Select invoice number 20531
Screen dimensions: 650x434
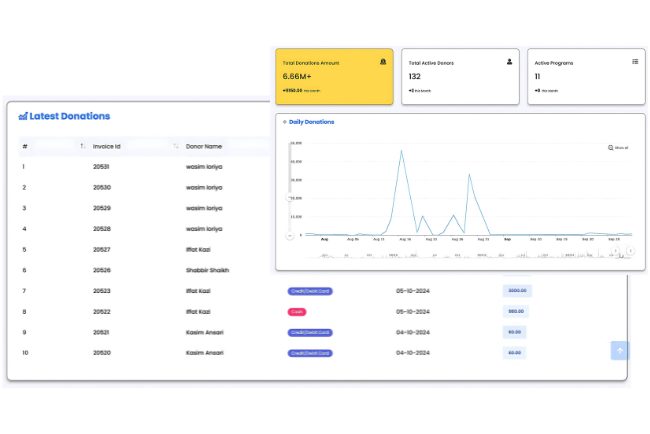101,167
